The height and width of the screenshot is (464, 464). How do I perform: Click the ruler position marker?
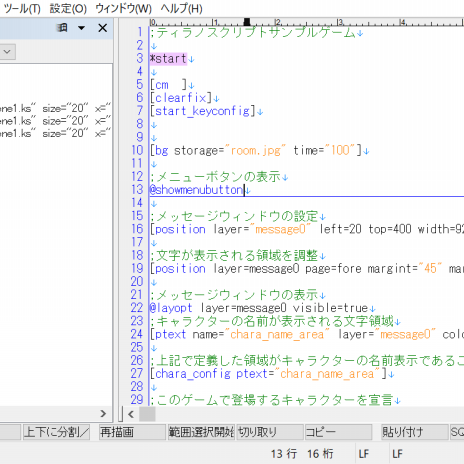[x=247, y=22]
